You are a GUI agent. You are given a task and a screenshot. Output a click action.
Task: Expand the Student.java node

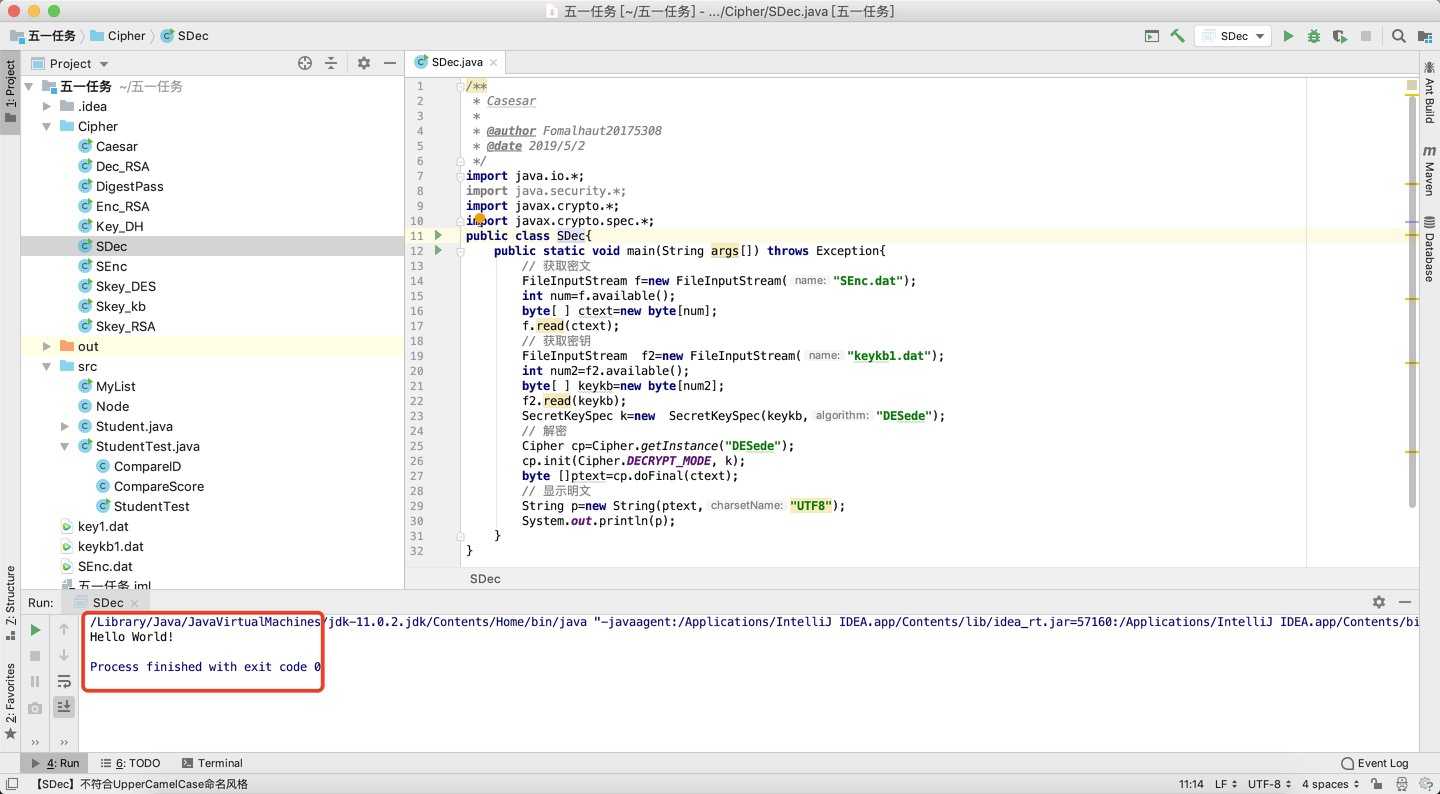click(64, 426)
